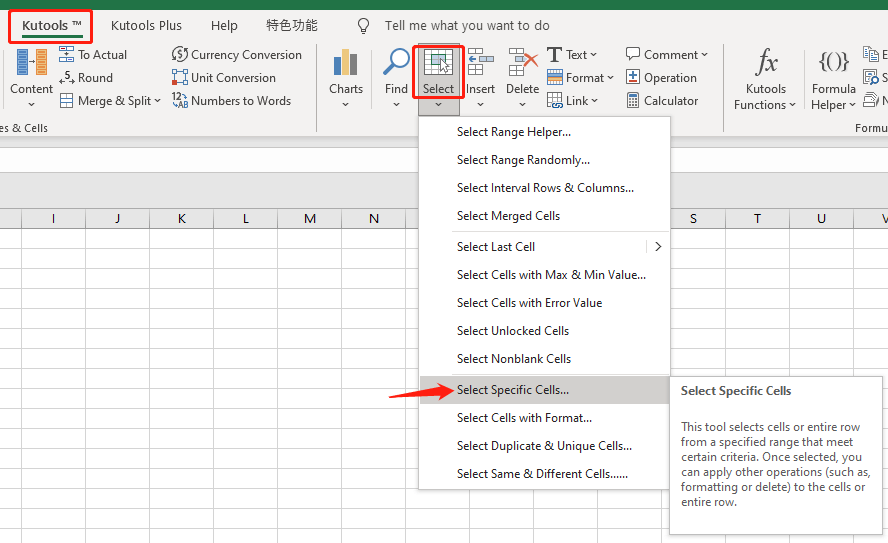The height and width of the screenshot is (543, 888).
Task: Click the Delete icon
Action: click(522, 62)
